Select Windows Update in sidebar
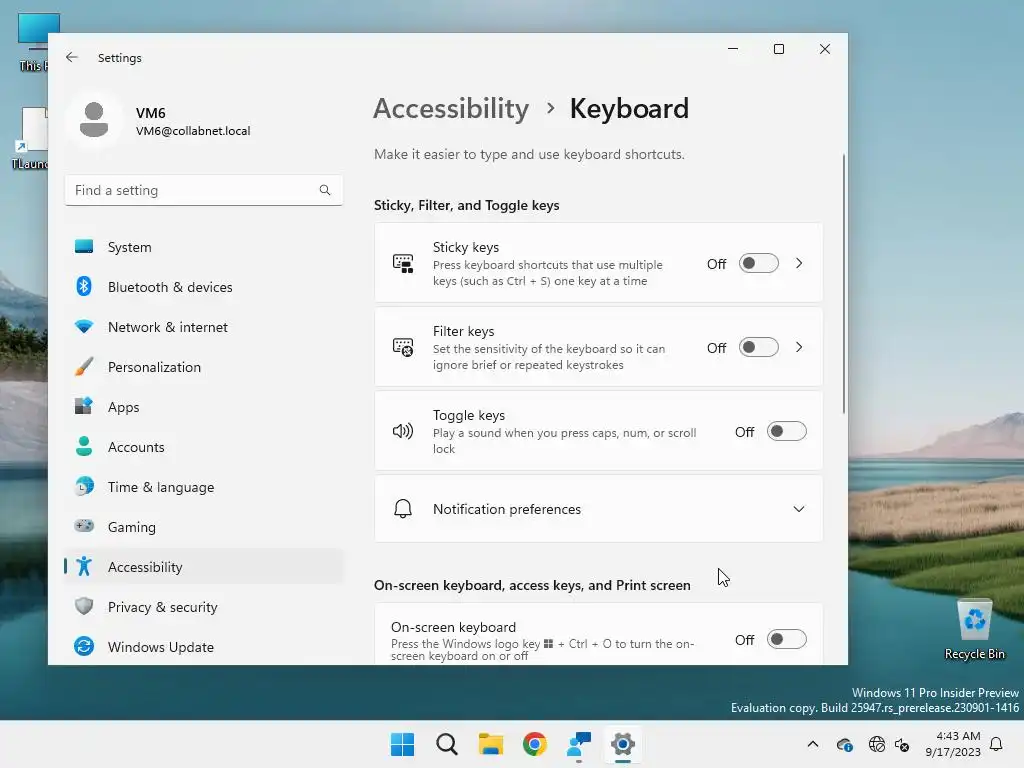1024x768 pixels. click(204, 647)
